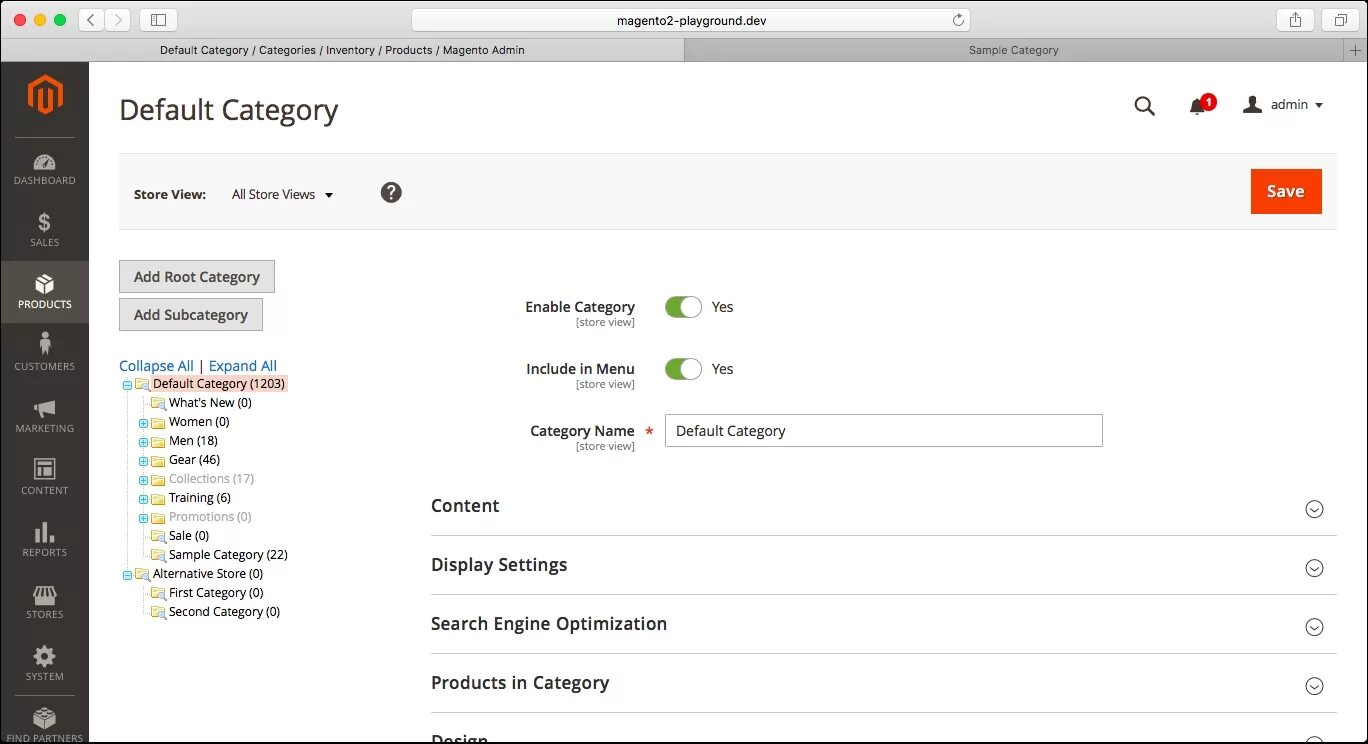
Task: Open the admin account menu
Action: (1284, 105)
